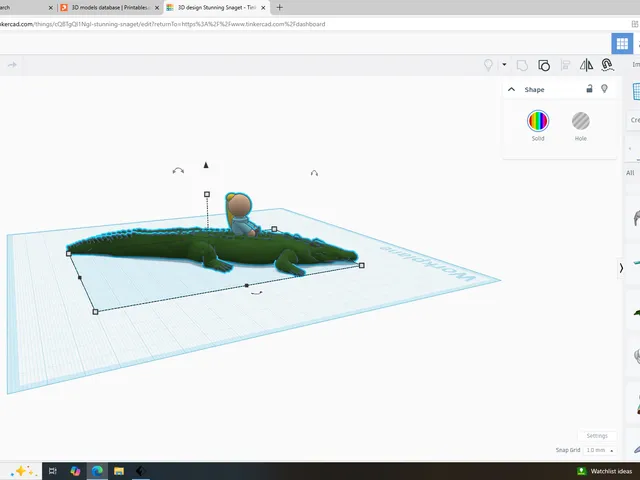The height and width of the screenshot is (480, 640).
Task: Click the black diamond app taskbar icon
Action: pyautogui.click(x=140, y=471)
